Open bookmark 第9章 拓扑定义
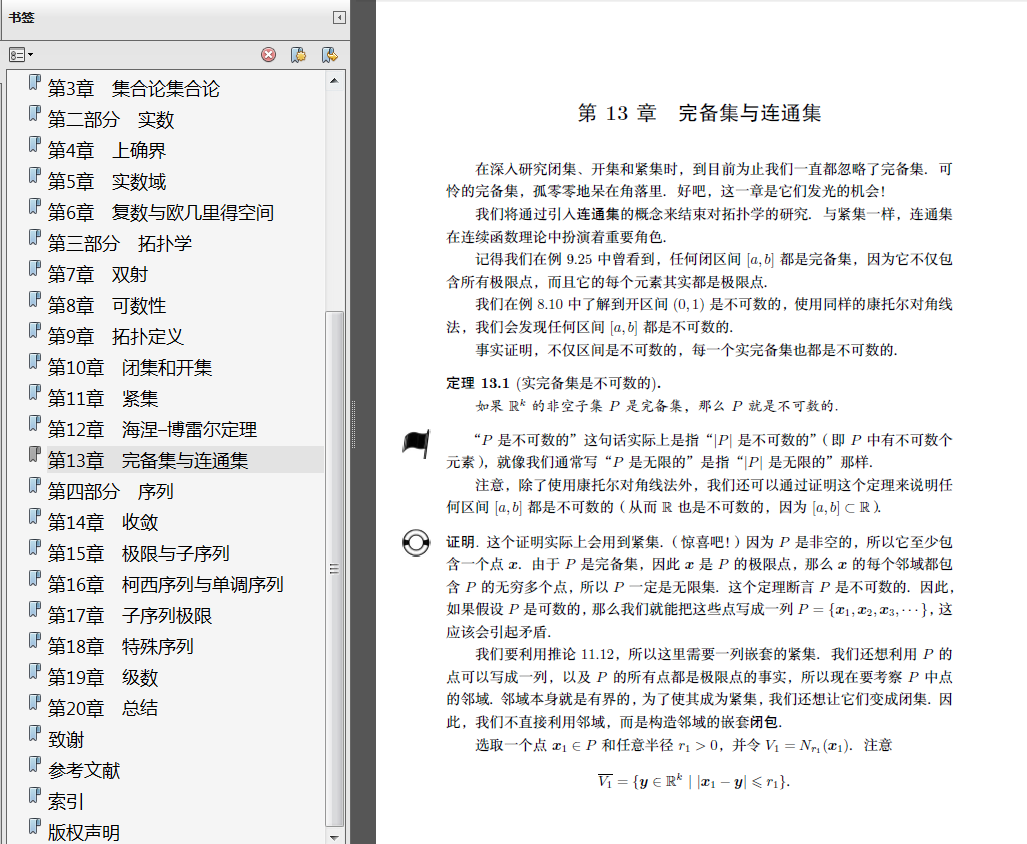Viewport: 1027px width, 844px height. point(115,337)
